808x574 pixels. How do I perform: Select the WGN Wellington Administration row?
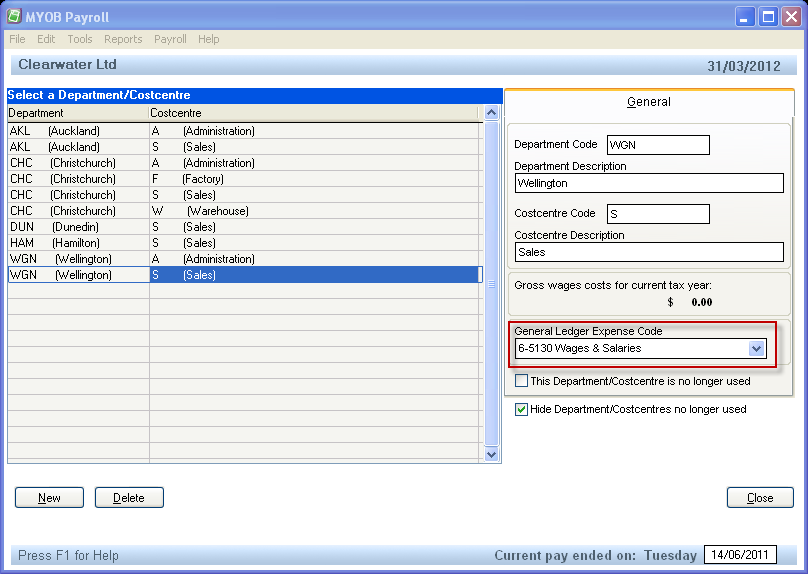pos(245,259)
